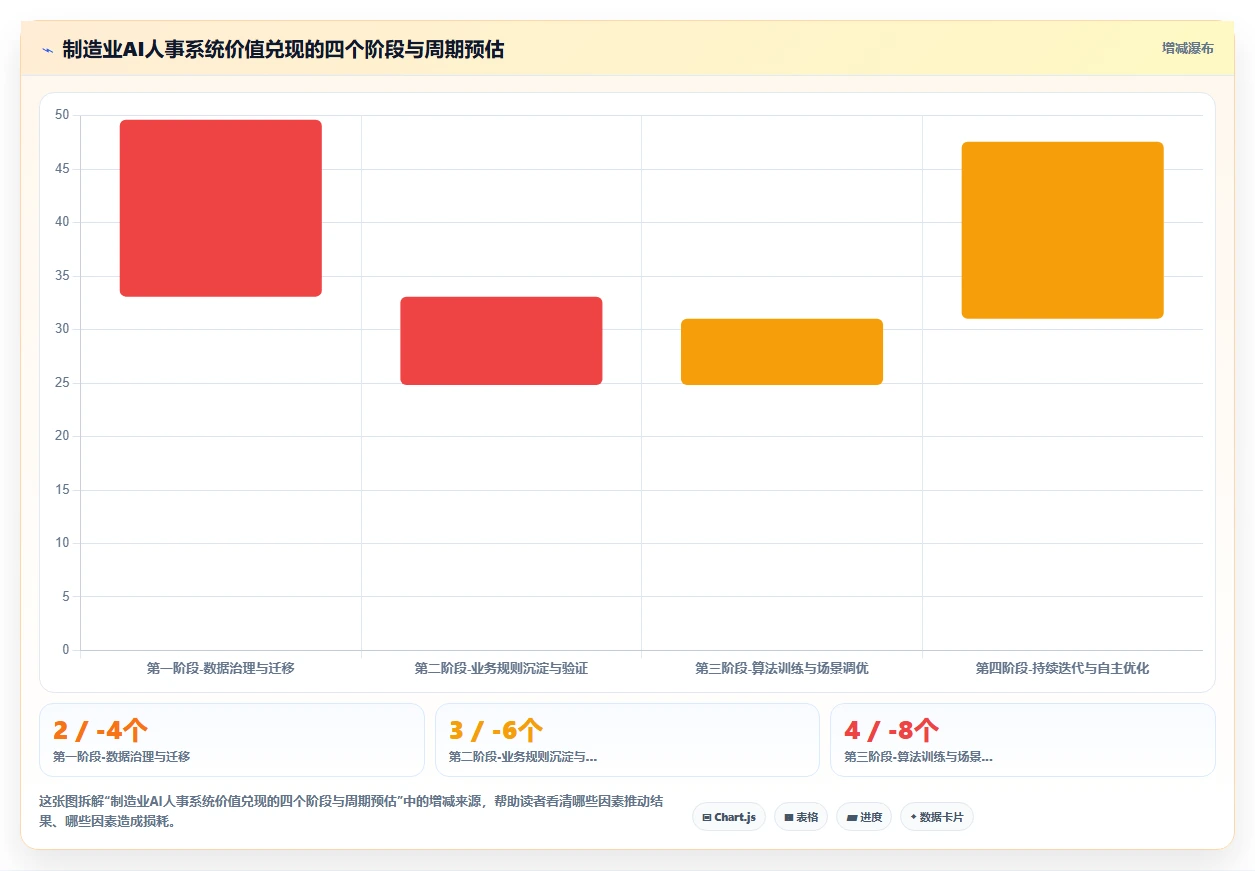Viewport: 1255px width, 871px height.
Task: Open the data card showing 2 / -4个
Action: (232, 740)
